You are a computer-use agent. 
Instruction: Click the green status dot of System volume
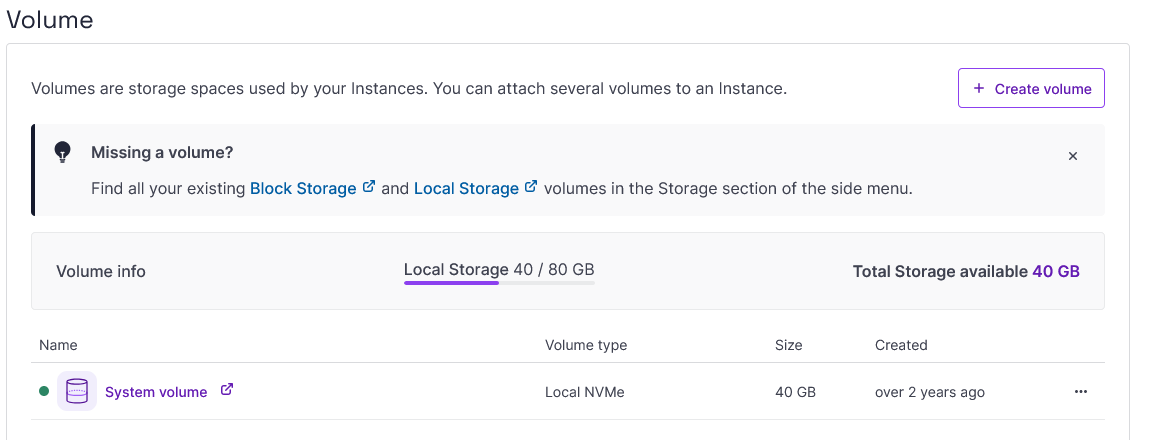pyautogui.click(x=44, y=392)
